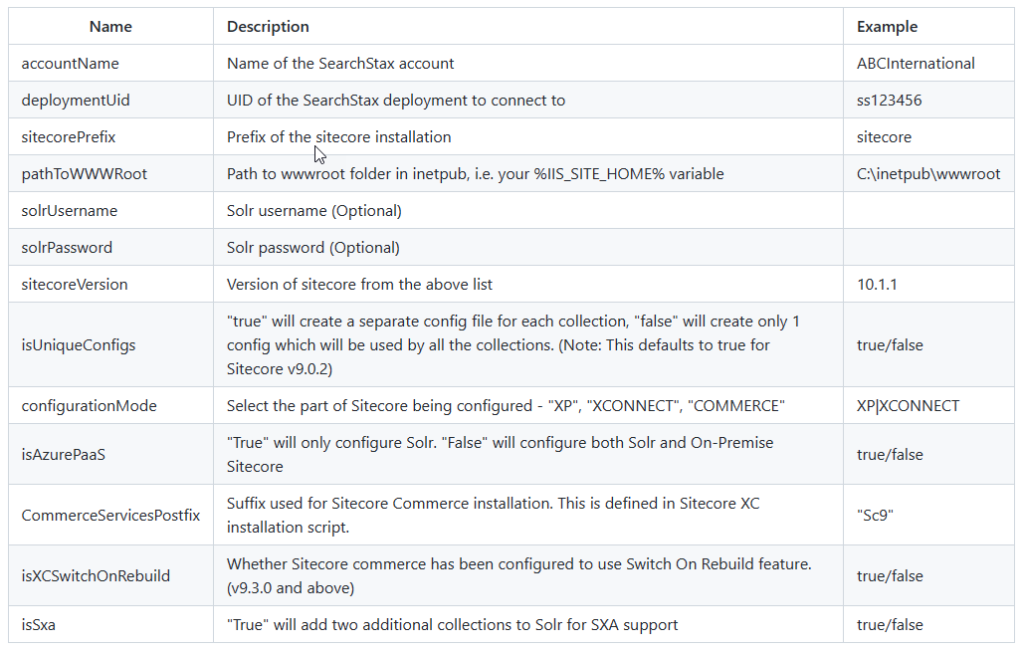The width and height of the screenshot is (1024, 650).
Task: Select the 'sitecoreVersion' parameter name
Action: (74, 284)
